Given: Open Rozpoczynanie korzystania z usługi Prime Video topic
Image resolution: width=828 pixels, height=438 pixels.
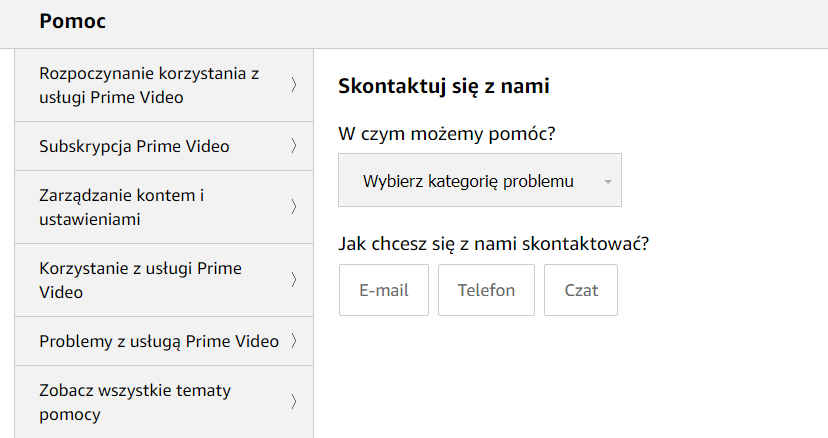Looking at the screenshot, I should pyautogui.click(x=148, y=85).
